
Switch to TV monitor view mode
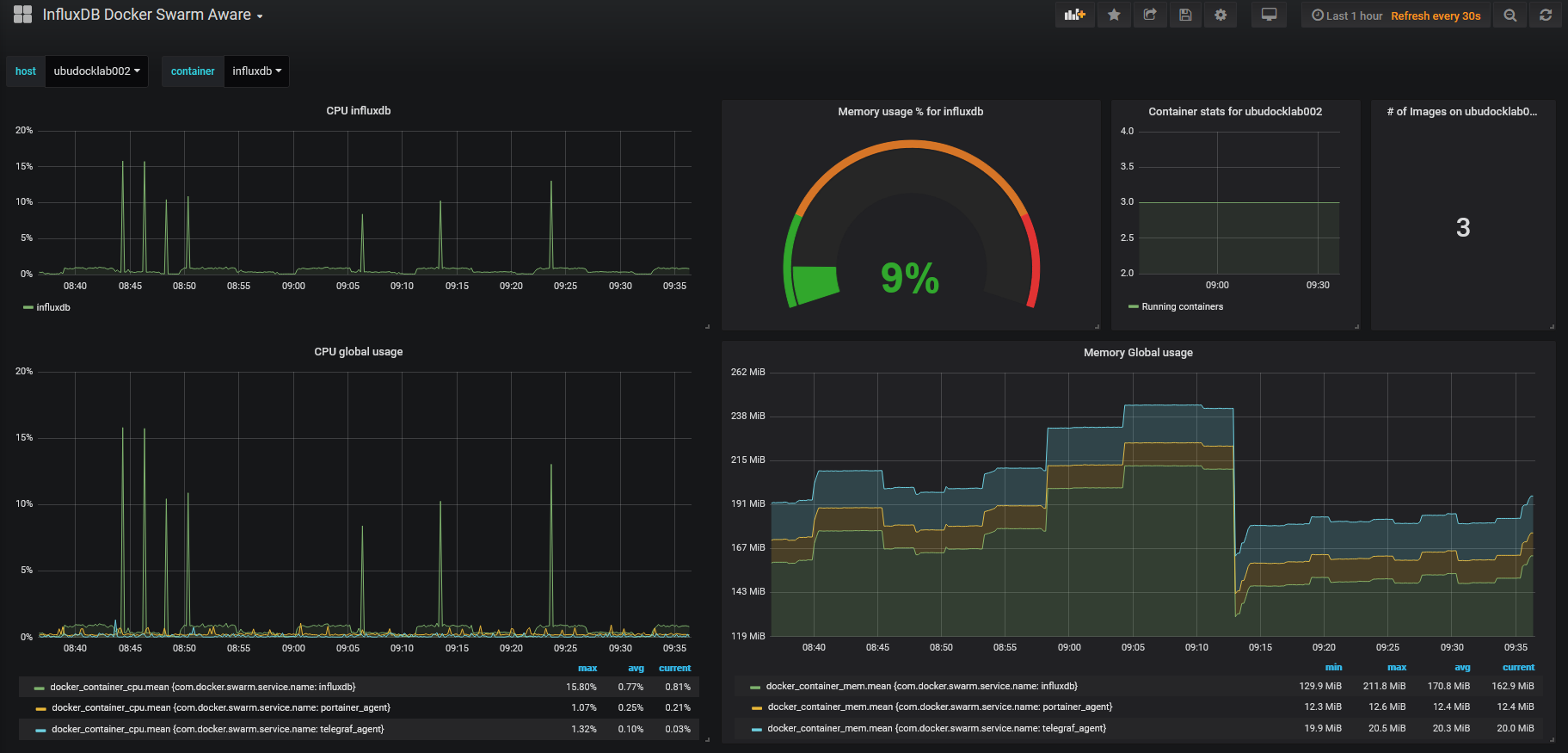(x=1269, y=15)
